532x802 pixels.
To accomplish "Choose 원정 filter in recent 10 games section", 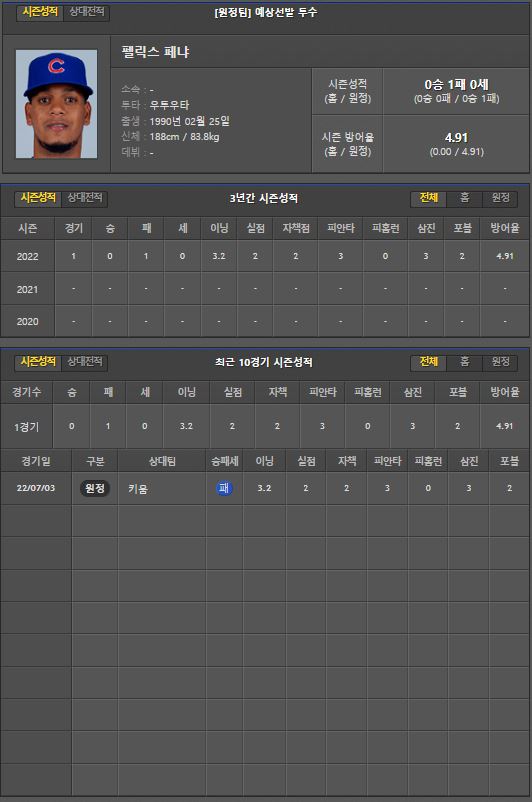I will (500, 363).
